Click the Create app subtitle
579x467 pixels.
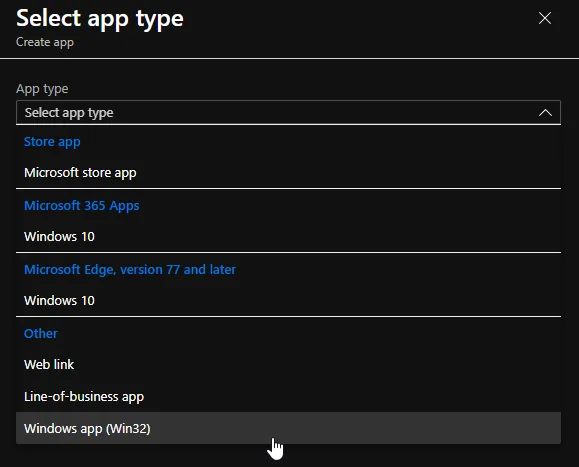coord(45,42)
